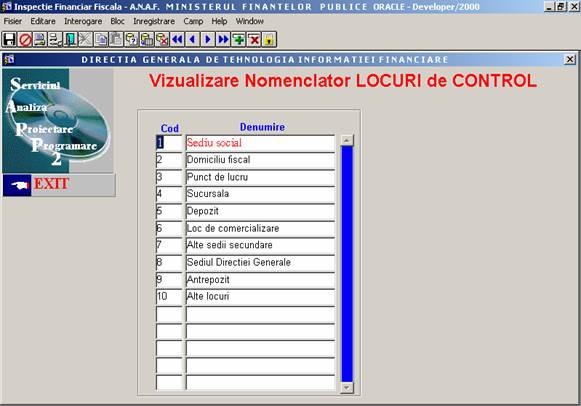Click the red EXIT button
The width and height of the screenshot is (581, 406).
coord(59,184)
